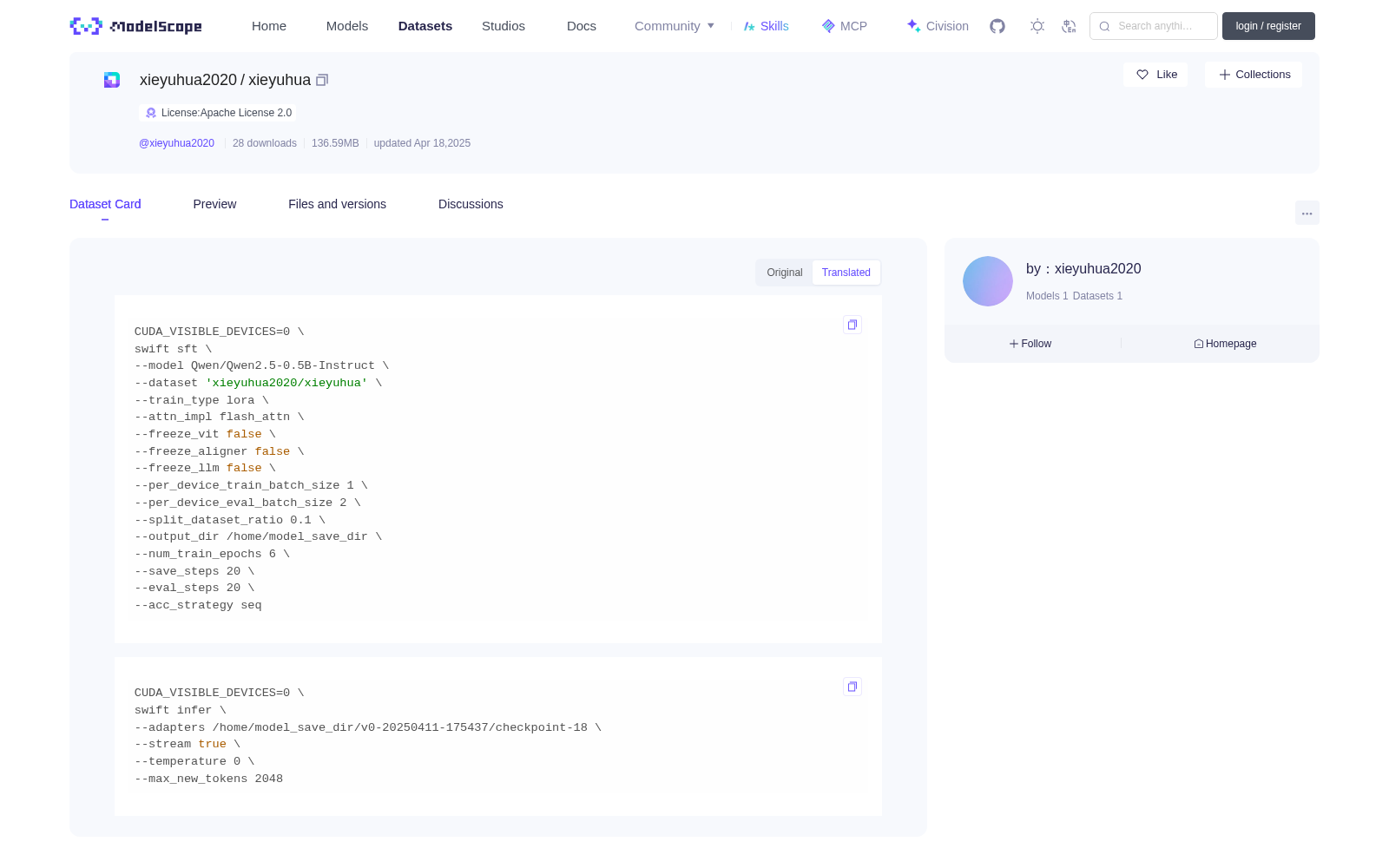Show the Translated dataset card text
Image resolution: width=1389 pixels, height=868 pixels.
click(846, 273)
